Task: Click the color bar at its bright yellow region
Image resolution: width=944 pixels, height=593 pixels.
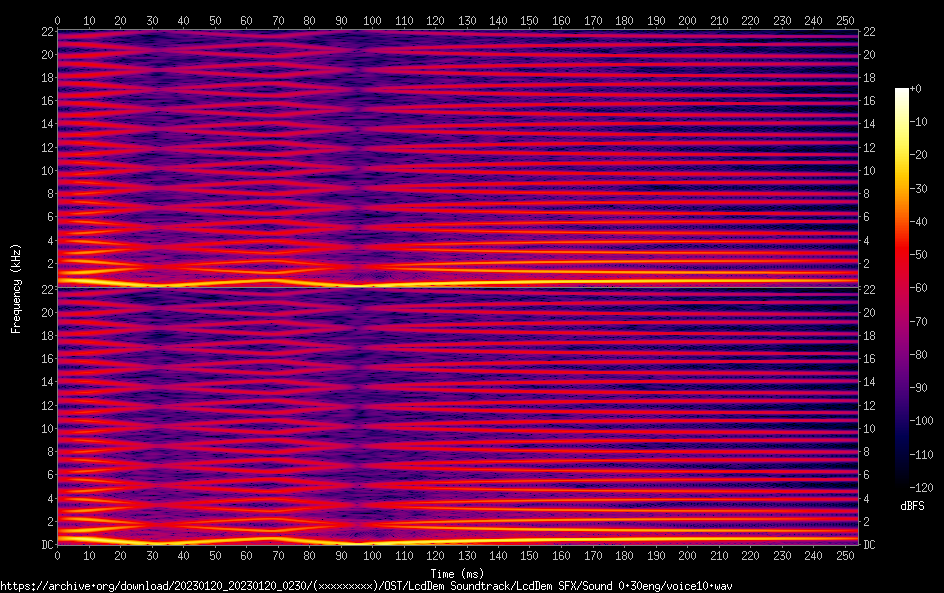Action: [902, 140]
